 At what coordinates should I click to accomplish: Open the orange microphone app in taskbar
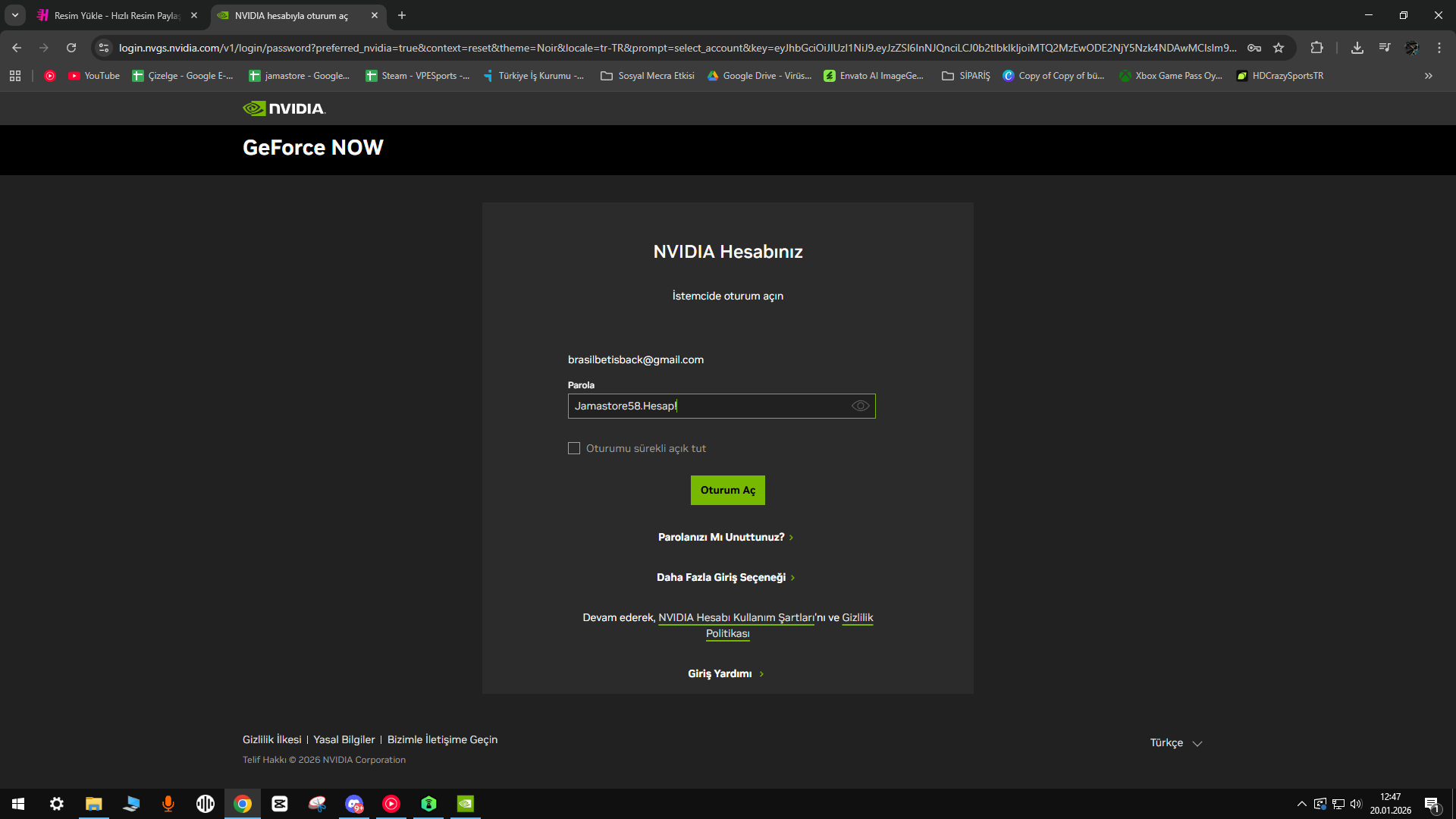[x=168, y=804]
